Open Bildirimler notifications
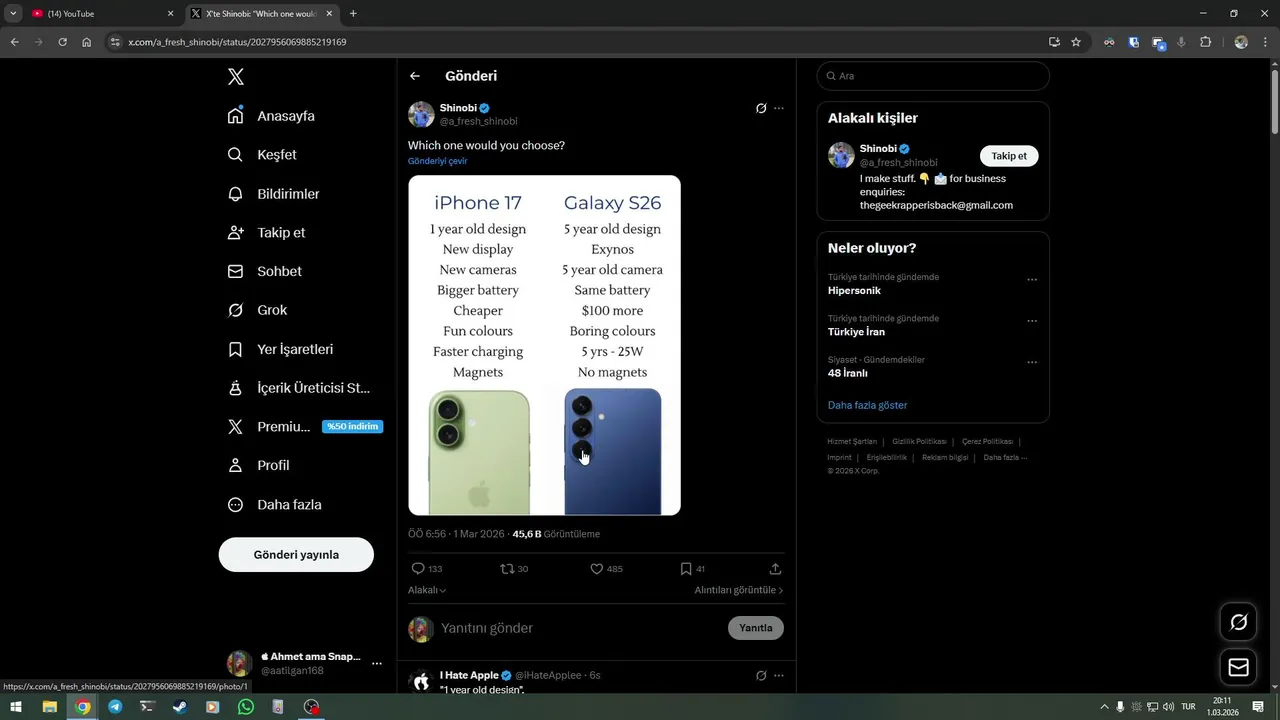The width and height of the screenshot is (1280, 720). click(273, 194)
